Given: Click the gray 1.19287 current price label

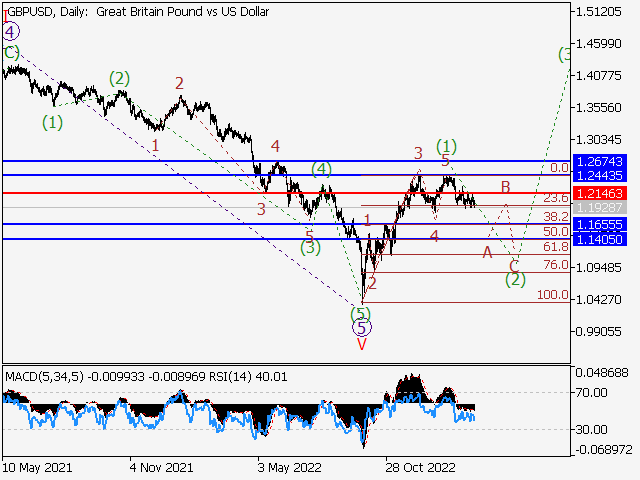Looking at the screenshot, I should pos(600,207).
